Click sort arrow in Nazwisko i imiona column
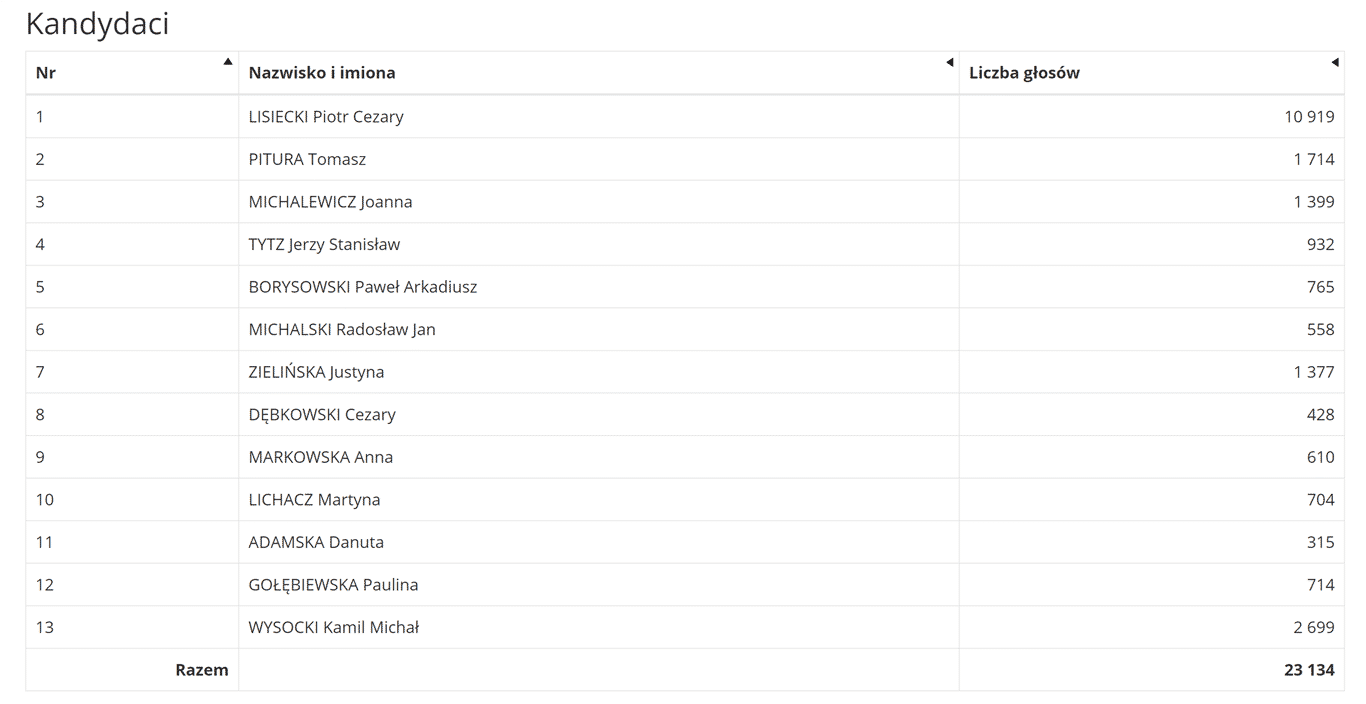This screenshot has height=704, width=1366. pyautogui.click(x=949, y=62)
